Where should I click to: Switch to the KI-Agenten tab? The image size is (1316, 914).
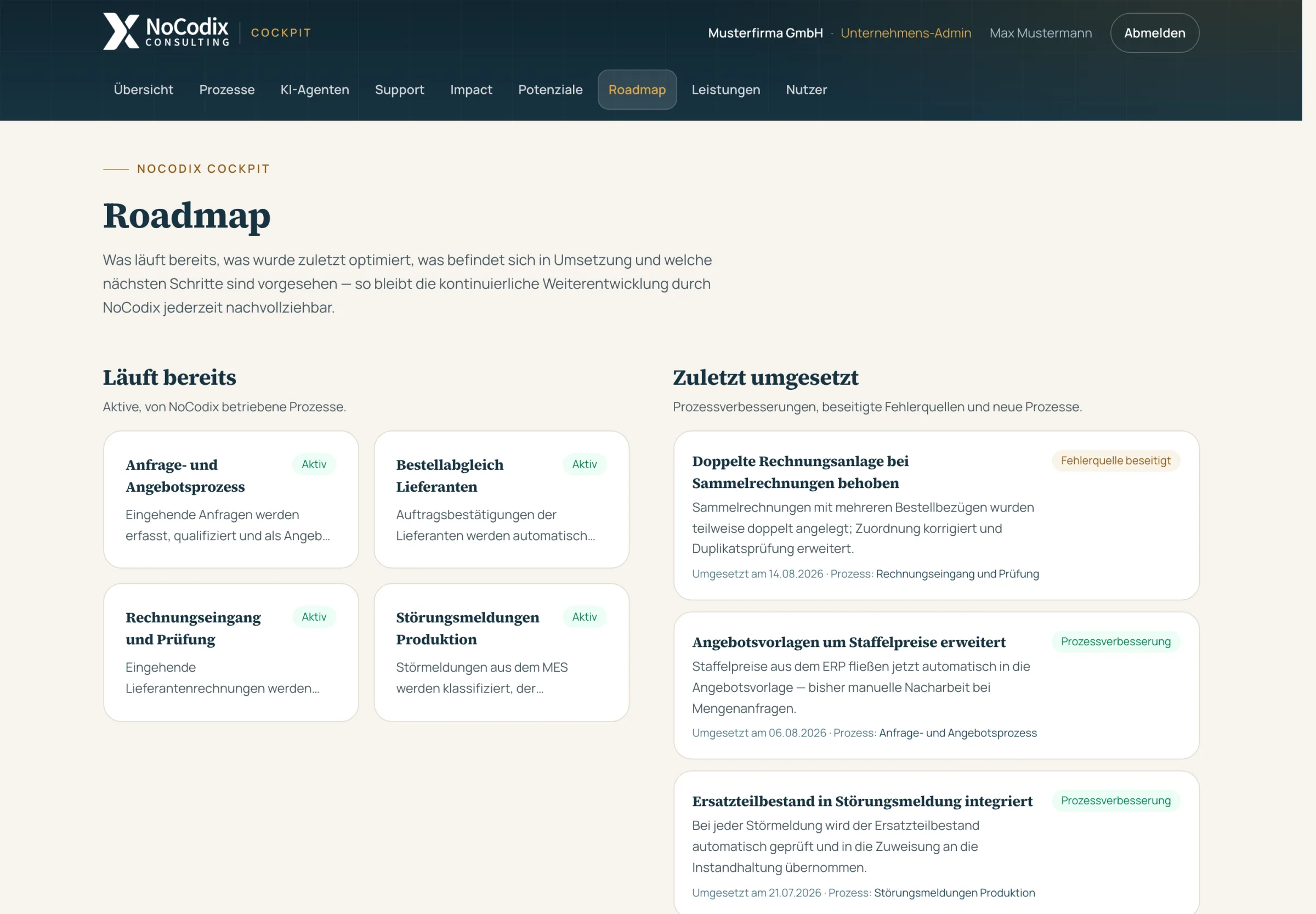pyautogui.click(x=314, y=89)
